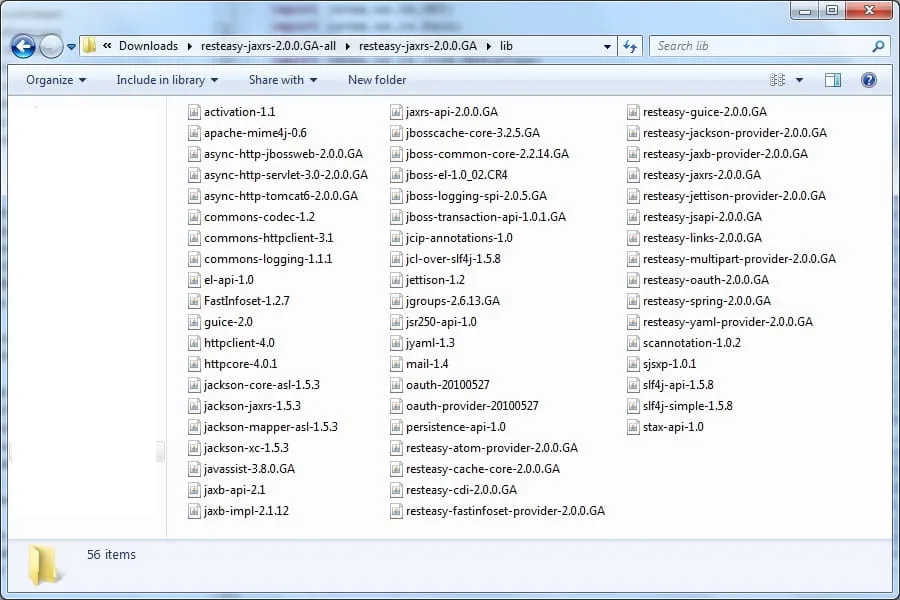The height and width of the screenshot is (600, 900).
Task: Select the file name commons-logging-1.1.1
Action: [x=268, y=259]
